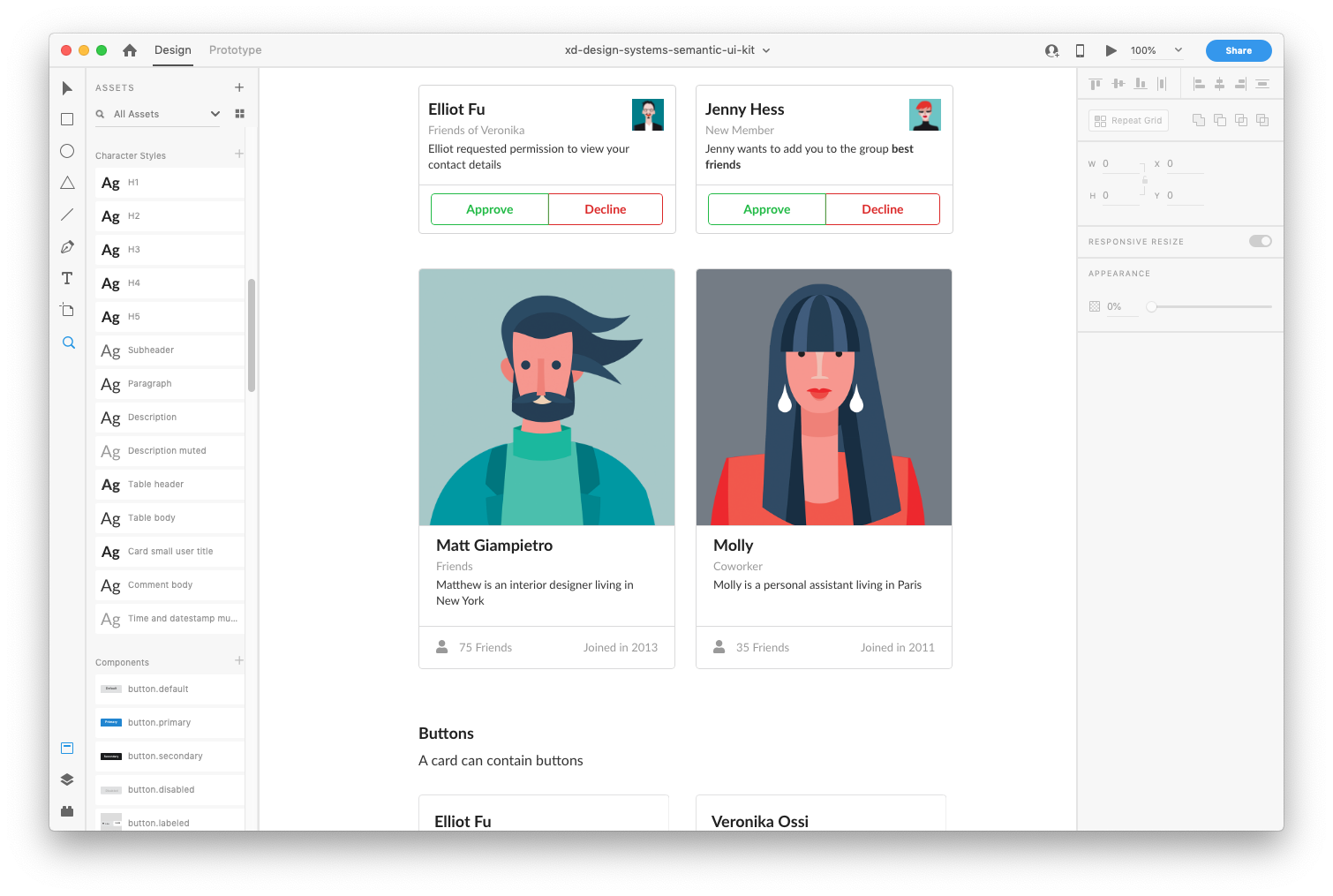Select the Artboard tool

click(67, 310)
